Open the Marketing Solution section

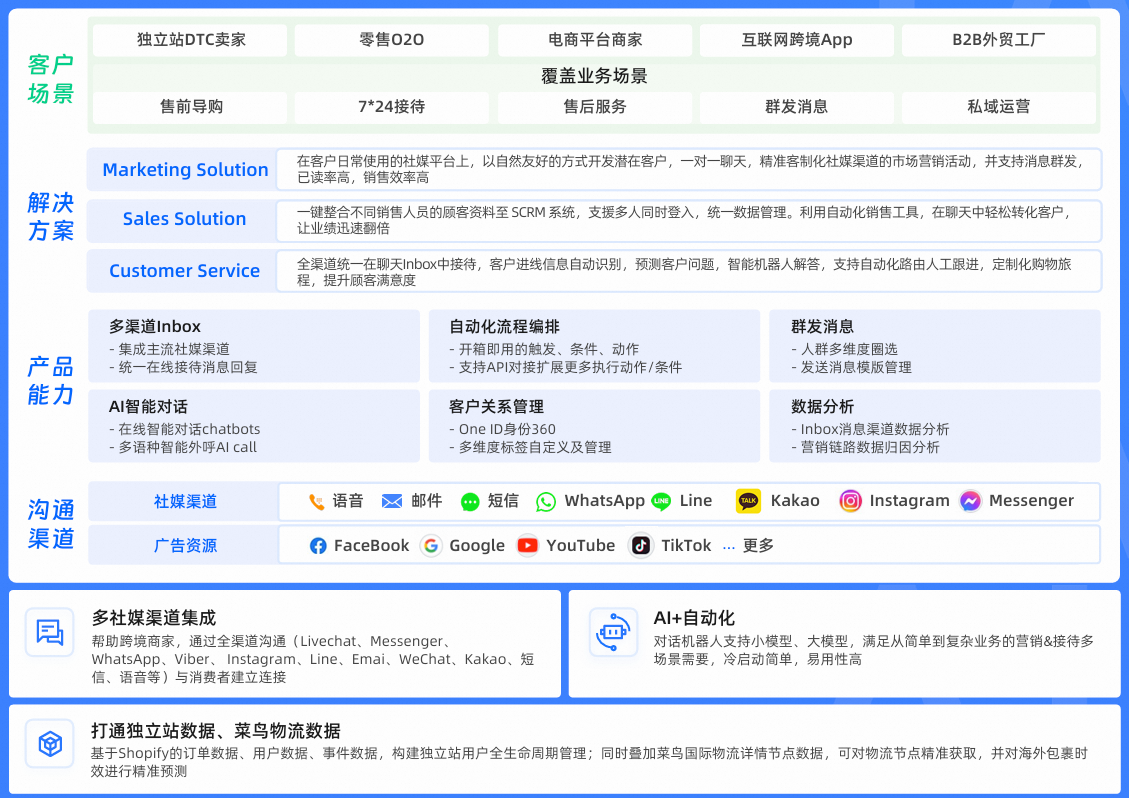coord(184,169)
